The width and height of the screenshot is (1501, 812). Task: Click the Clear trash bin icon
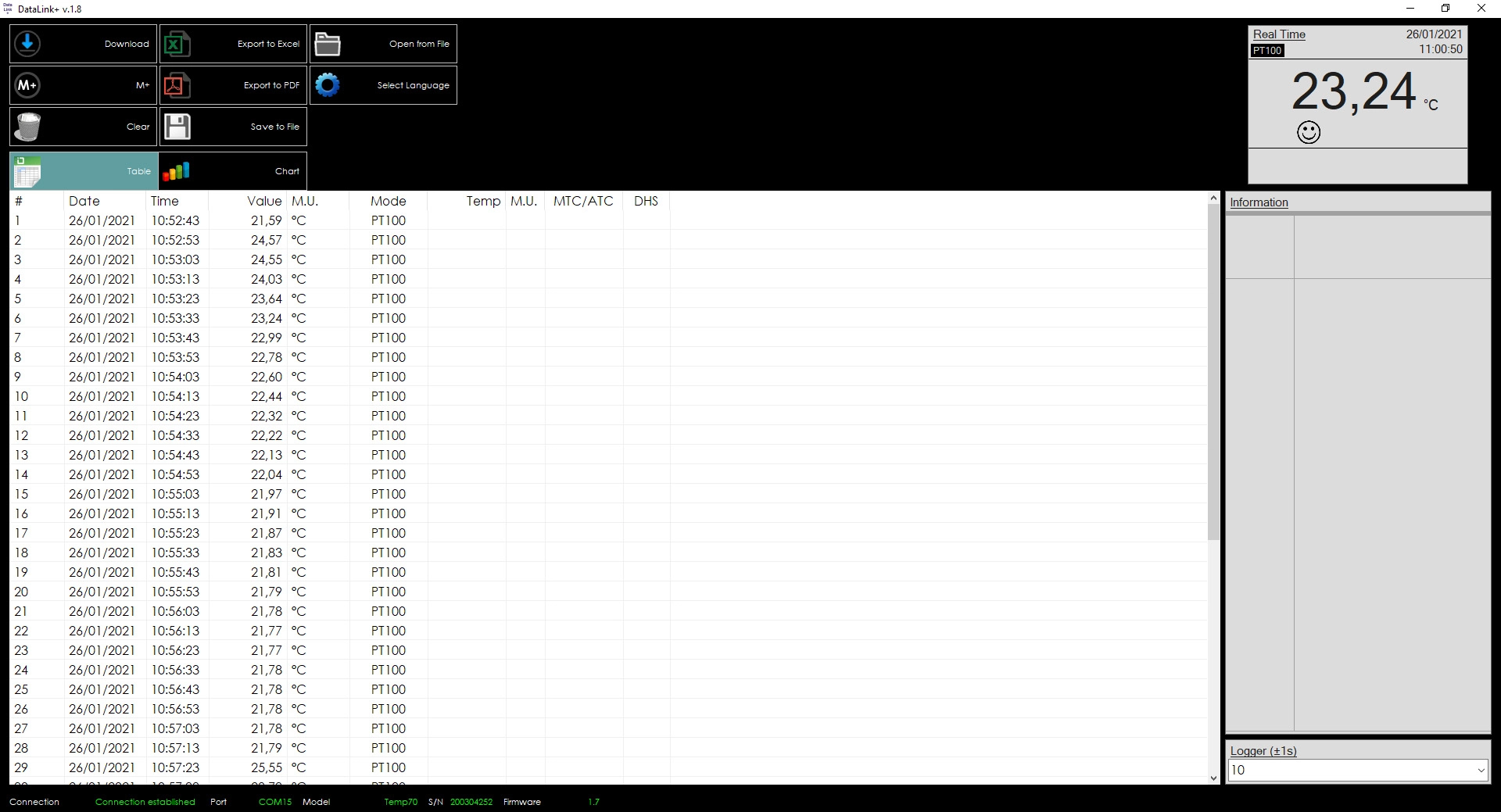pos(28,127)
